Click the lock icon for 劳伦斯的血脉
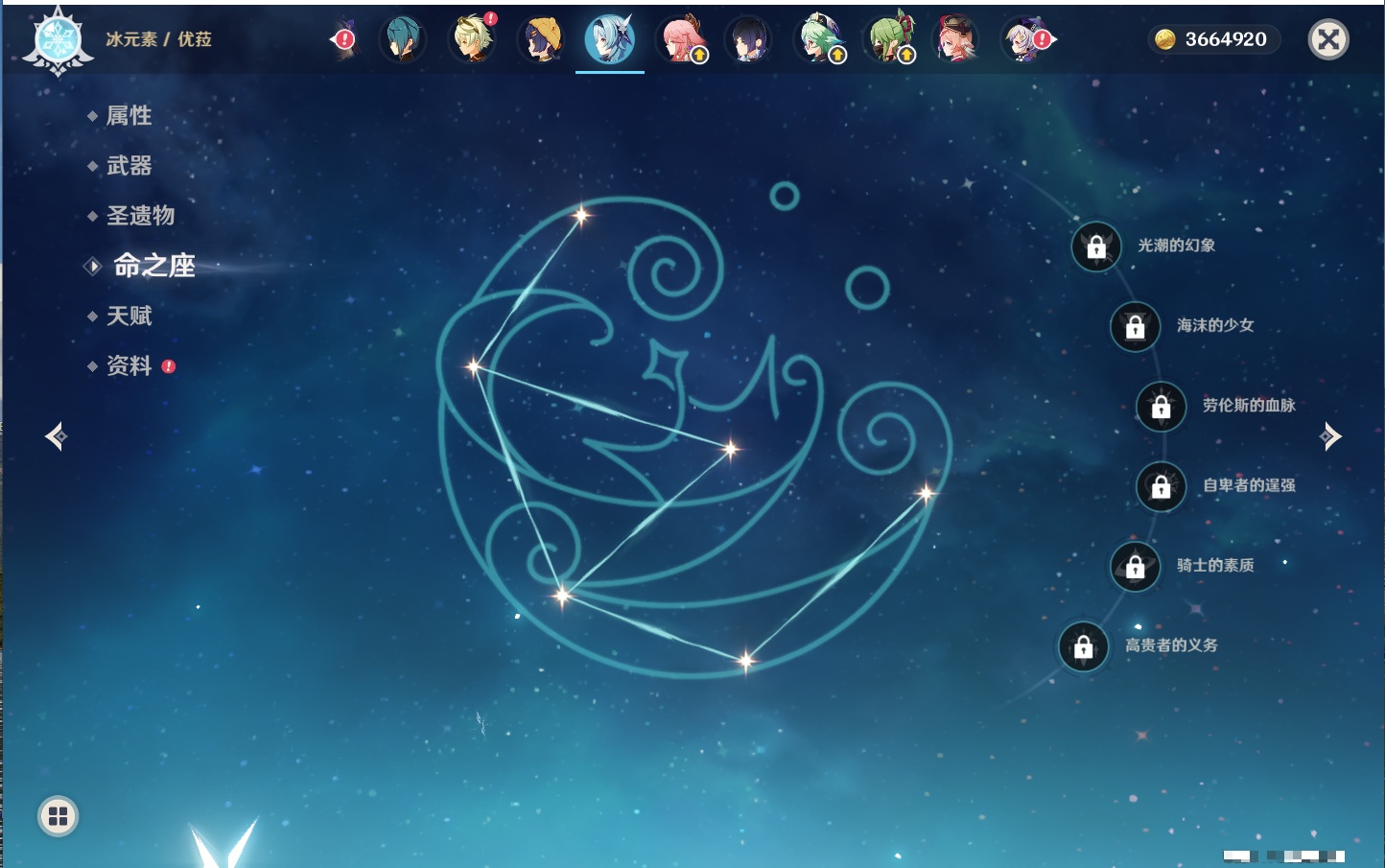This screenshot has height=868, width=1385. point(1162,406)
